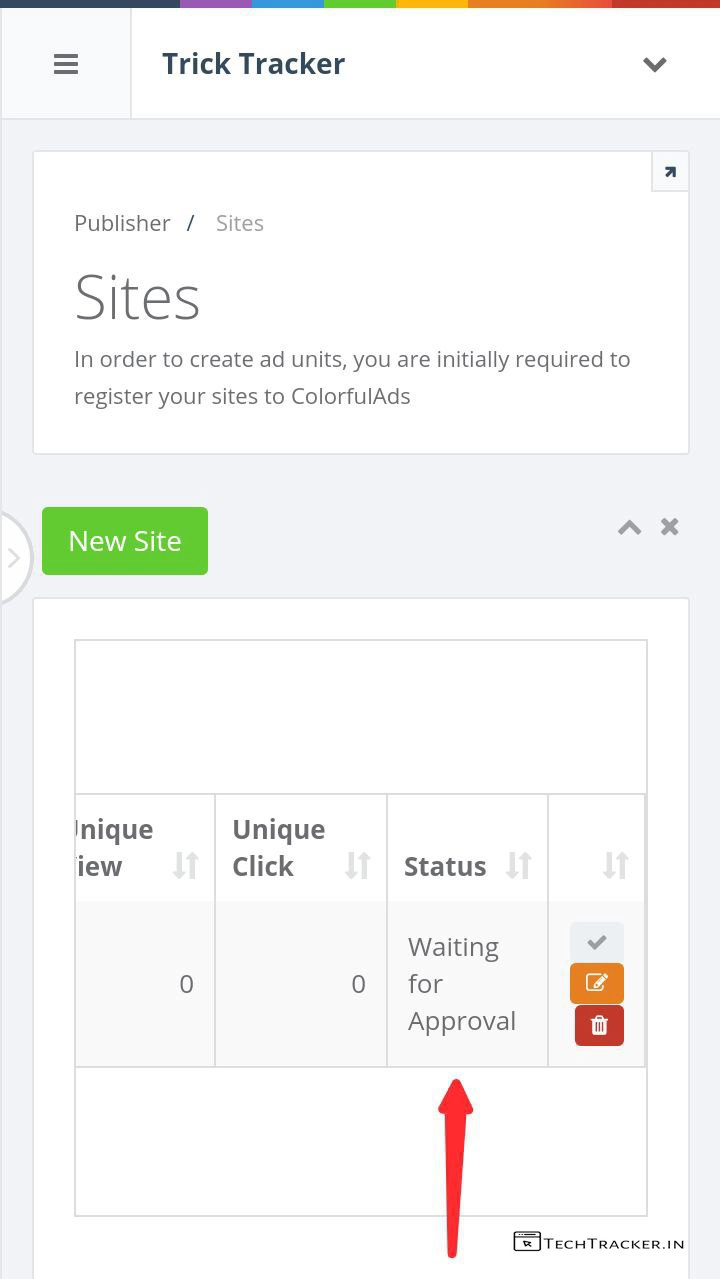
Task: Sort by the Unique View column arrows
Action: pos(186,865)
